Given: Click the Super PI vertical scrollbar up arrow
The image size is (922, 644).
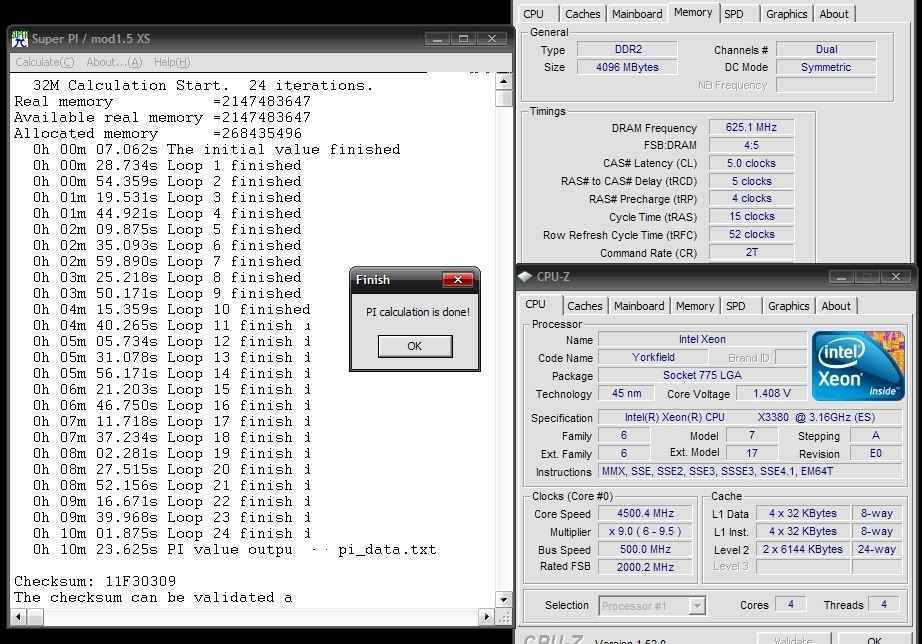Looking at the screenshot, I should 503,81.
